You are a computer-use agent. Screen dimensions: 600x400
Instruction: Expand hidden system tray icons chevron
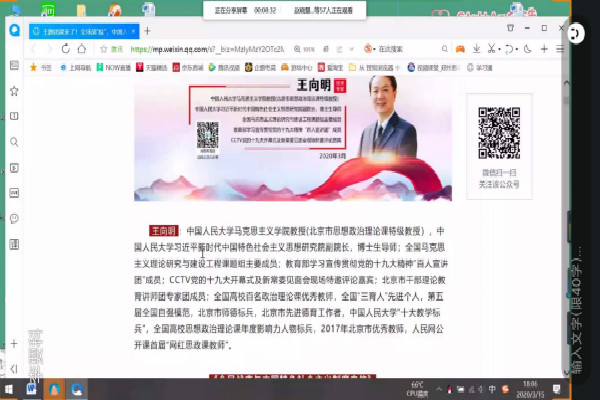[x=439, y=389]
